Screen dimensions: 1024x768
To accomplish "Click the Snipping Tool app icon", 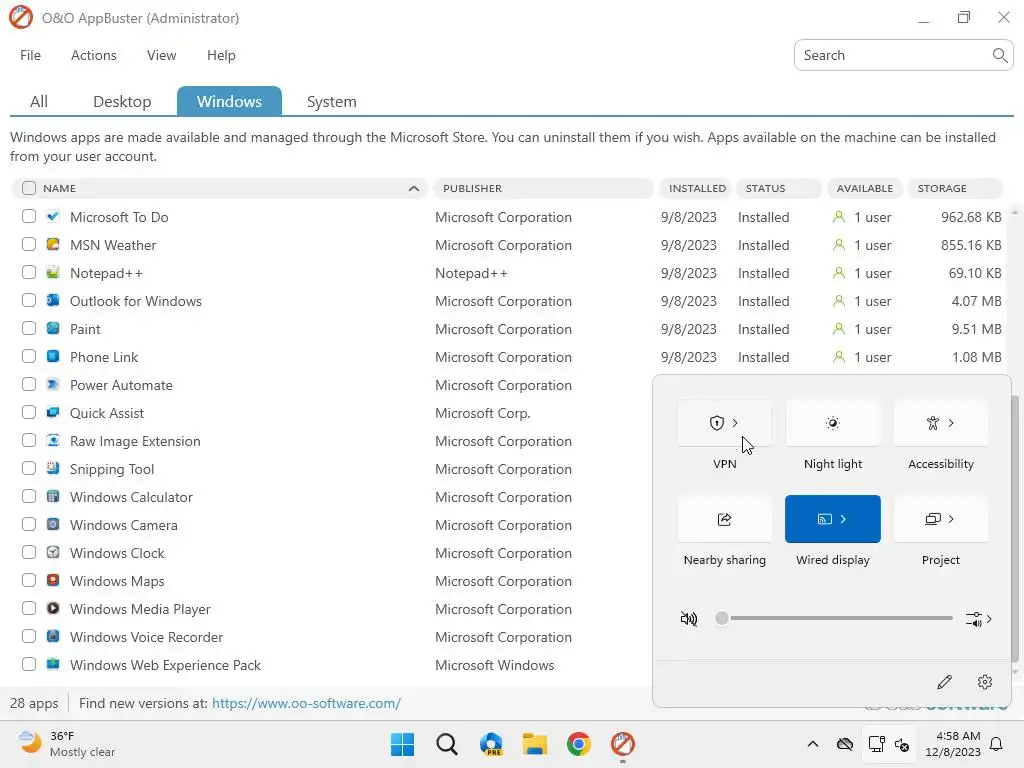I will [53, 468].
